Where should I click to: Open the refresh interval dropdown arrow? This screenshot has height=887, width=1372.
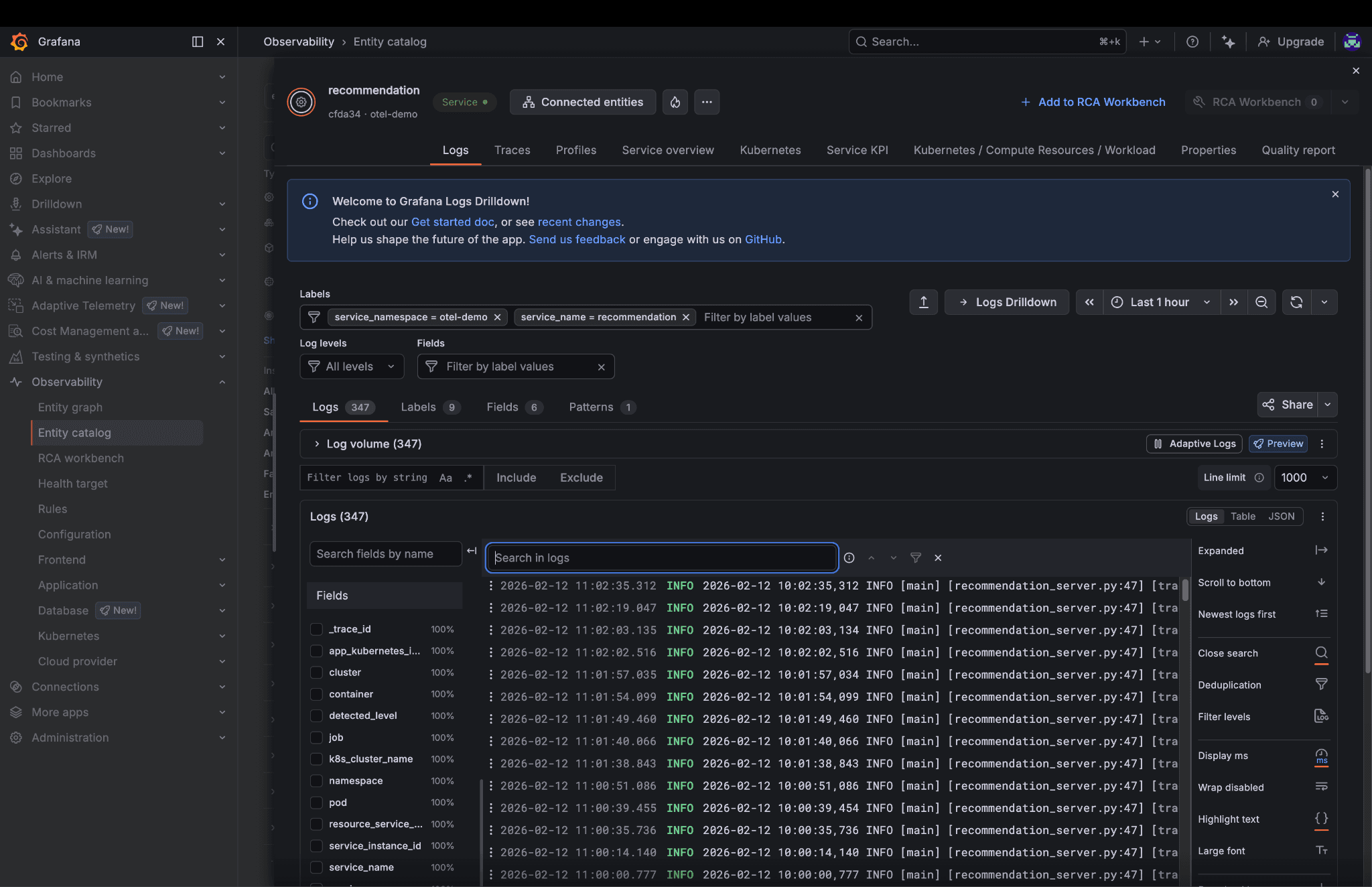pos(1324,302)
